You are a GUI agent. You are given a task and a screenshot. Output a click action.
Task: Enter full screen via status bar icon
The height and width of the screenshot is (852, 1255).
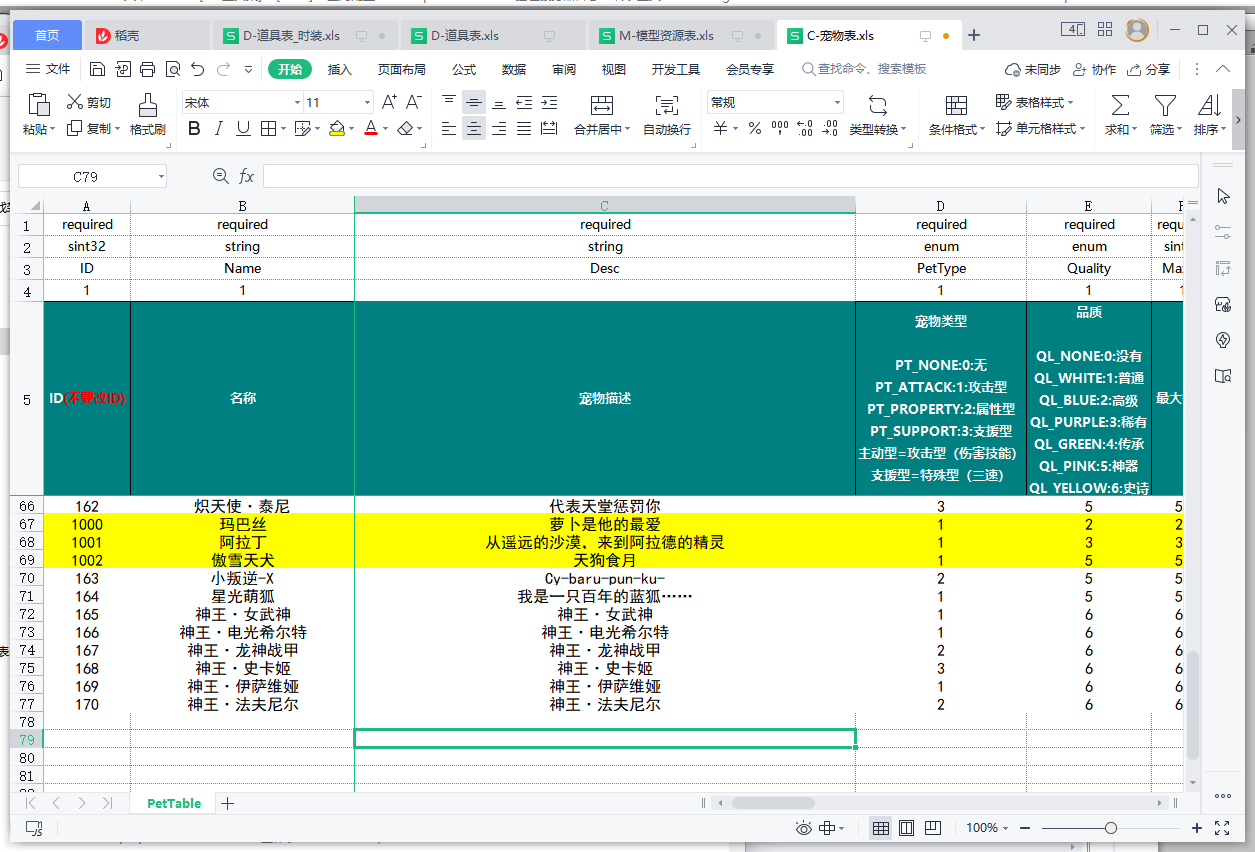pyautogui.click(x=1221, y=828)
